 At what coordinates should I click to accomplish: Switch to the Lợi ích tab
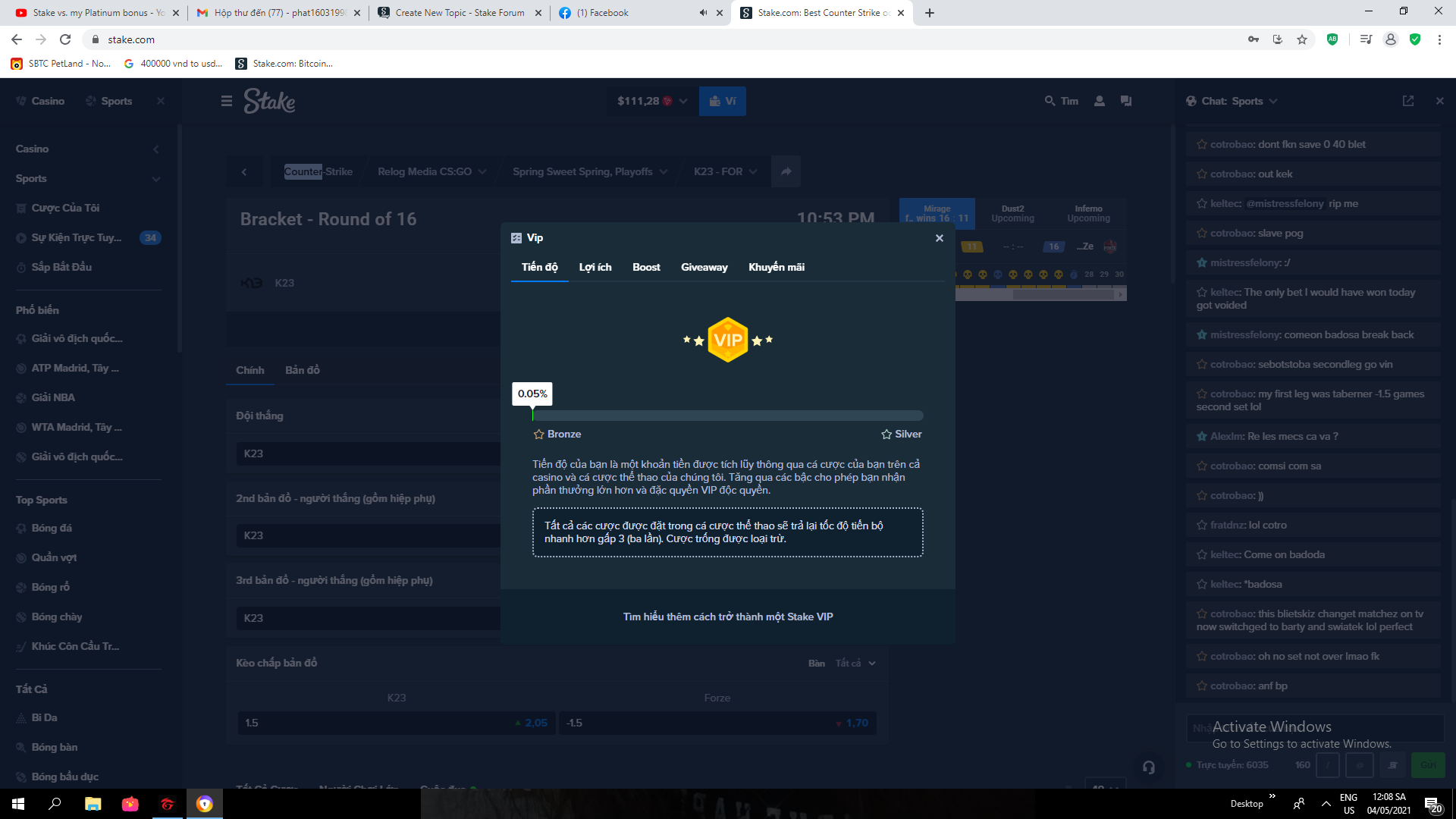click(x=595, y=267)
